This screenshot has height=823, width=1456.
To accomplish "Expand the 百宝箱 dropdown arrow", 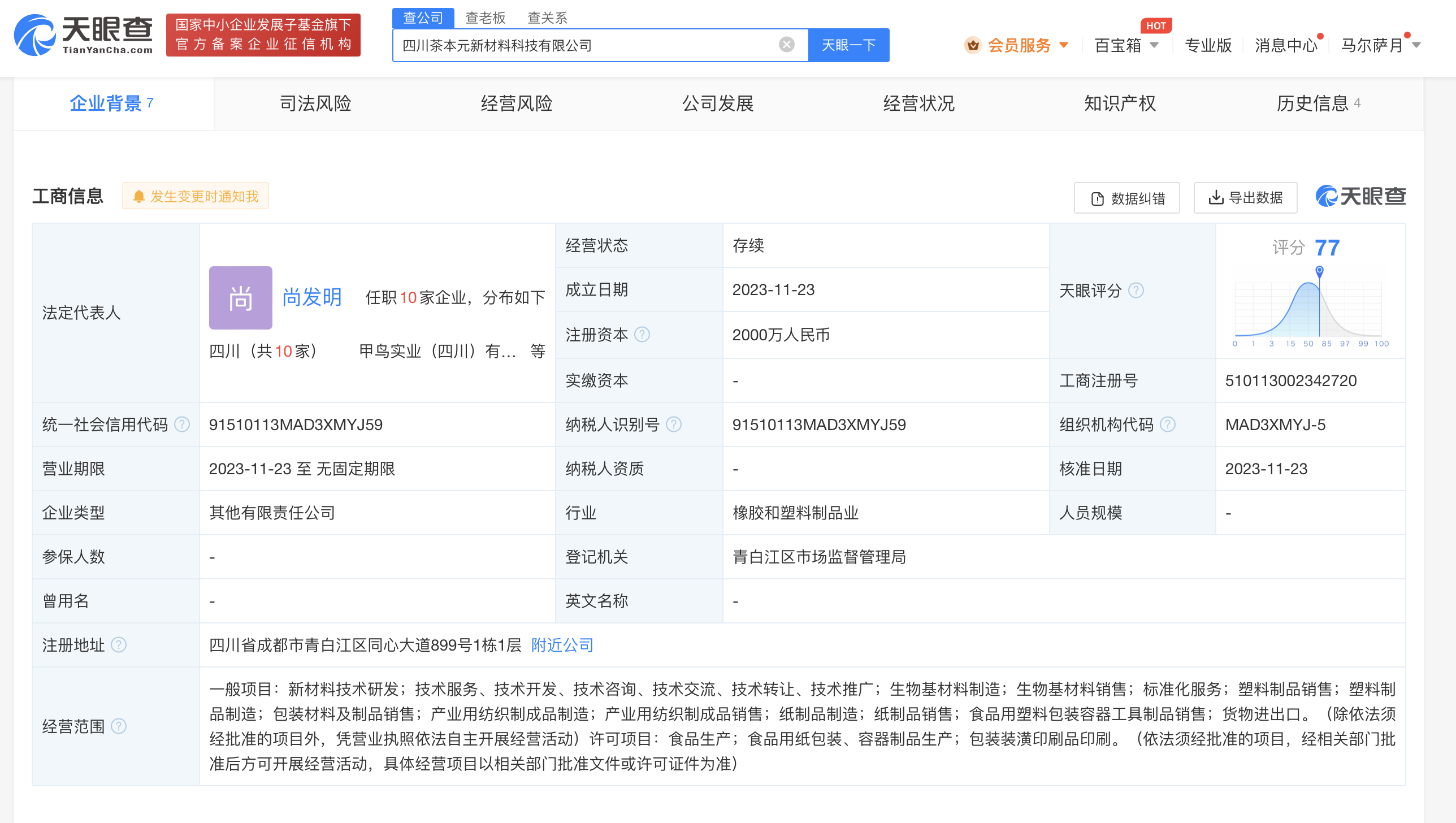I will tap(1154, 45).
